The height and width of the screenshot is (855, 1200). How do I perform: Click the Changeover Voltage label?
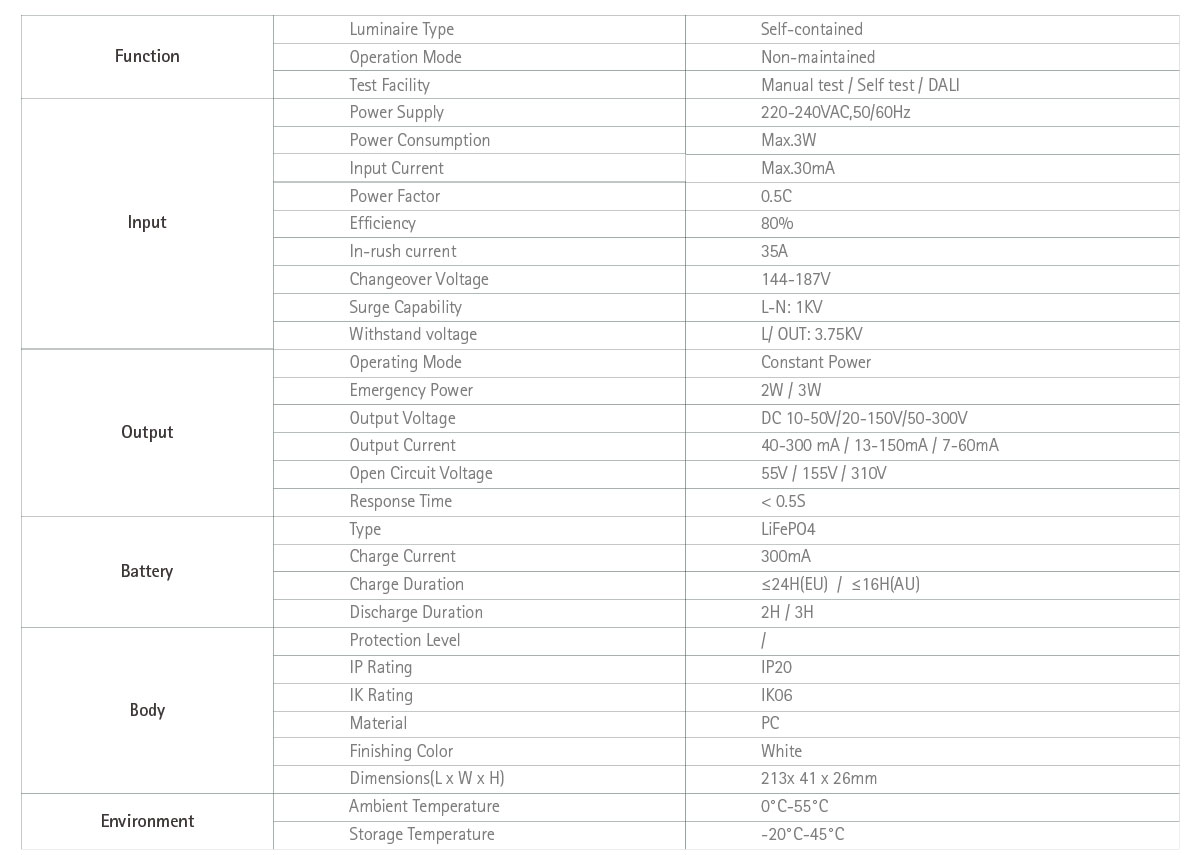pyautogui.click(x=418, y=279)
